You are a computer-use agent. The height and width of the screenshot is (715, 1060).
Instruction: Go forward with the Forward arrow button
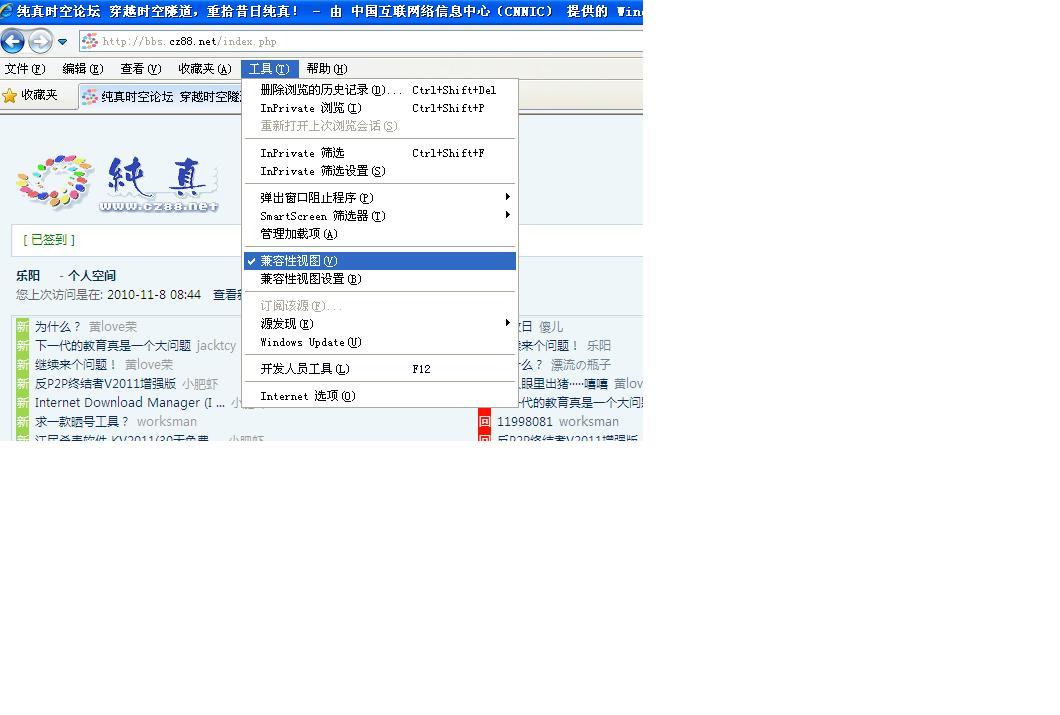click(x=40, y=41)
